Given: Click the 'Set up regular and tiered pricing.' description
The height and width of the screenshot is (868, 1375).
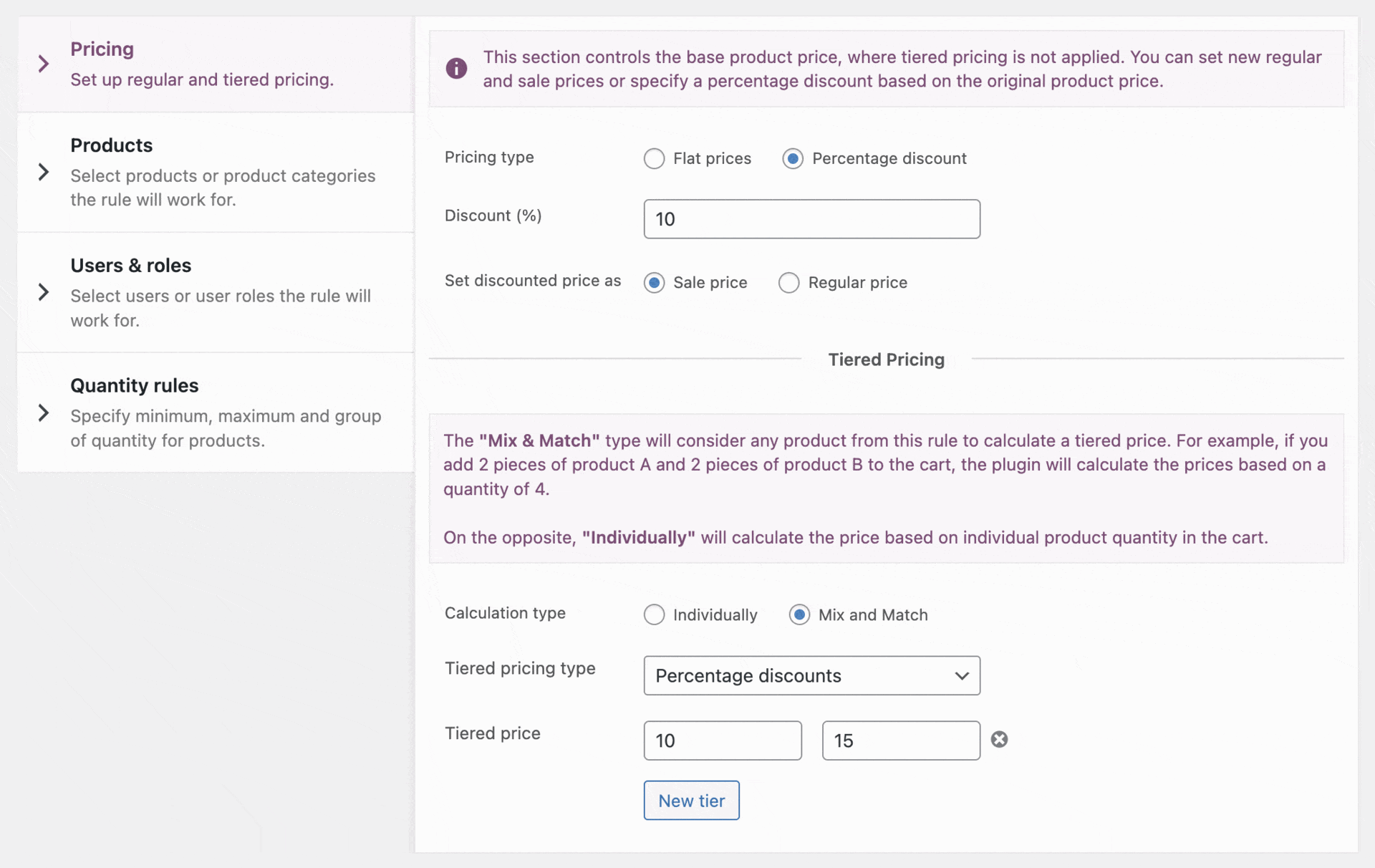Looking at the screenshot, I should click(x=202, y=79).
